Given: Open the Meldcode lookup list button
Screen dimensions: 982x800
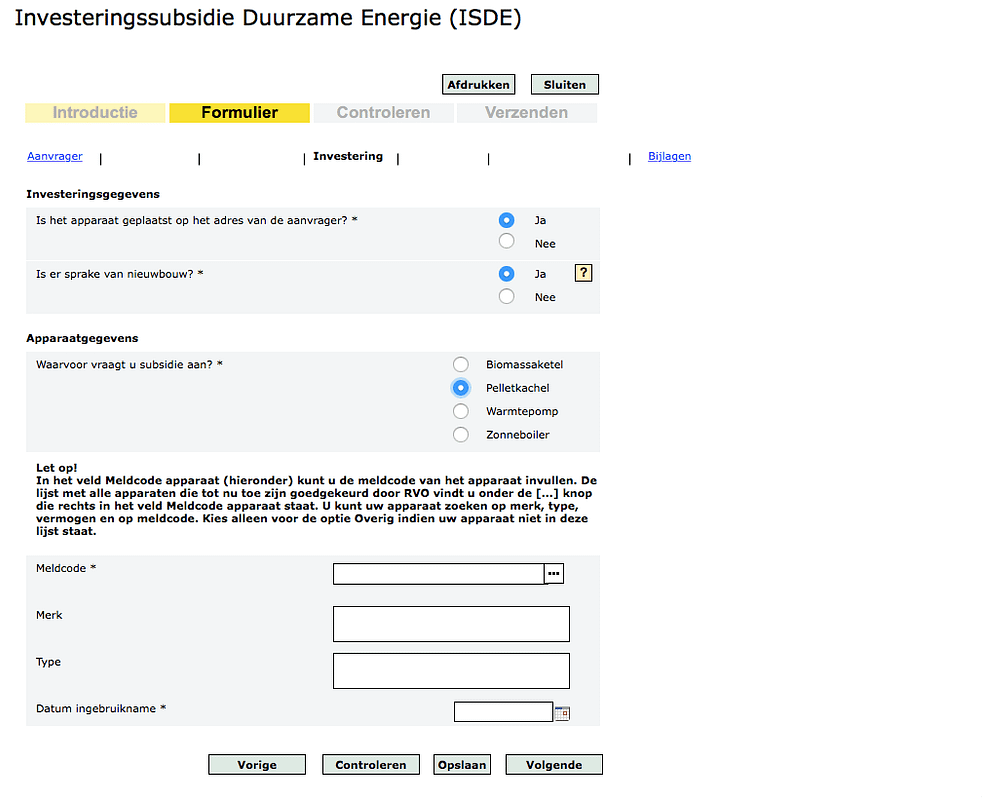Looking at the screenshot, I should pyautogui.click(x=554, y=573).
